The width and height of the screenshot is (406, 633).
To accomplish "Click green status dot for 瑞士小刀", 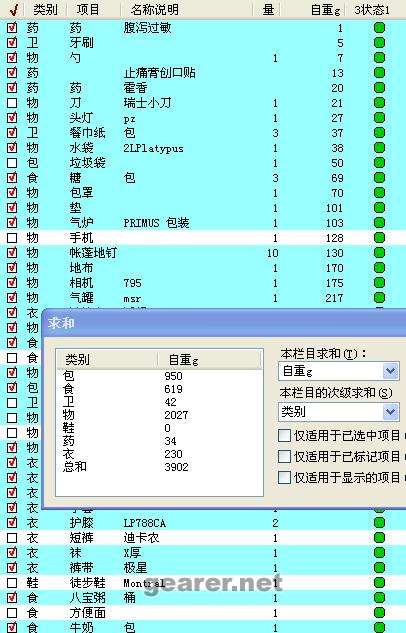I will tap(379, 103).
